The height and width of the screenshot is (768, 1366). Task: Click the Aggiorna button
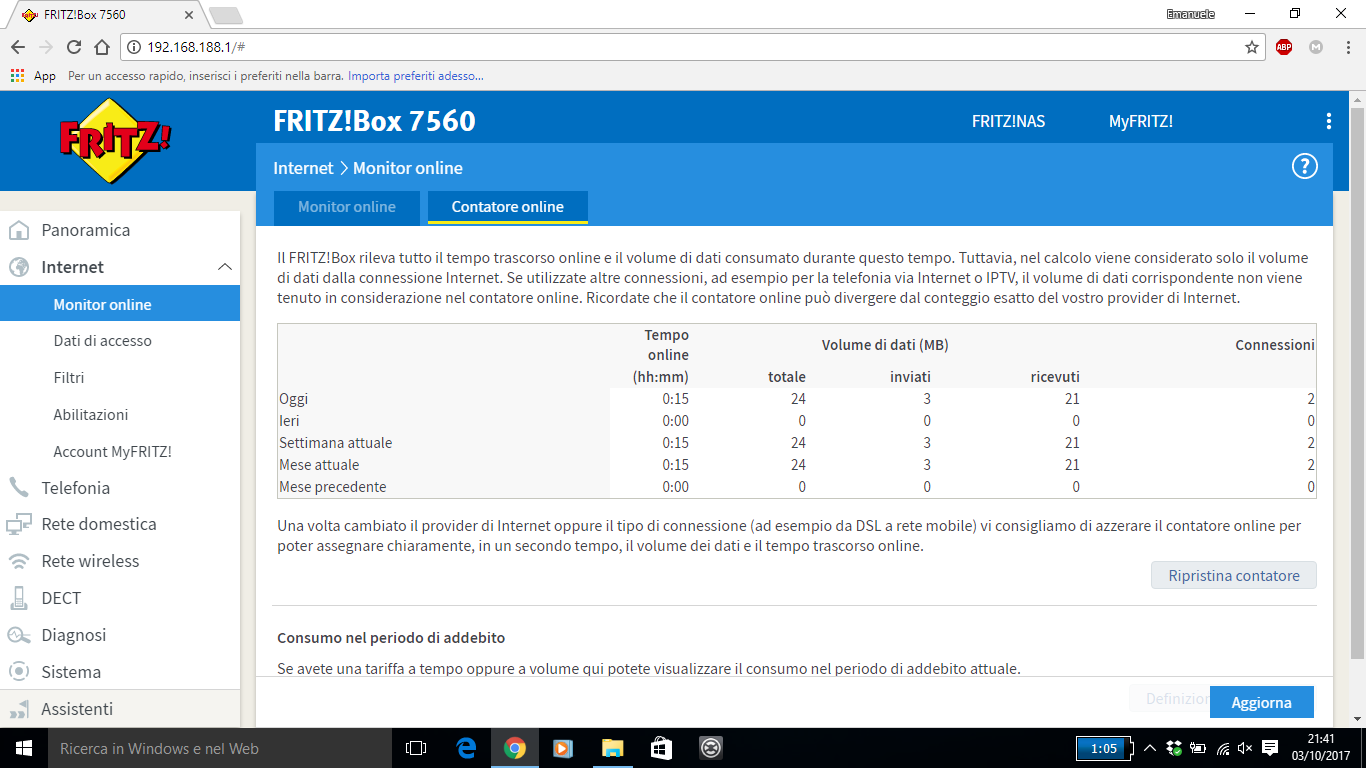(x=1262, y=702)
